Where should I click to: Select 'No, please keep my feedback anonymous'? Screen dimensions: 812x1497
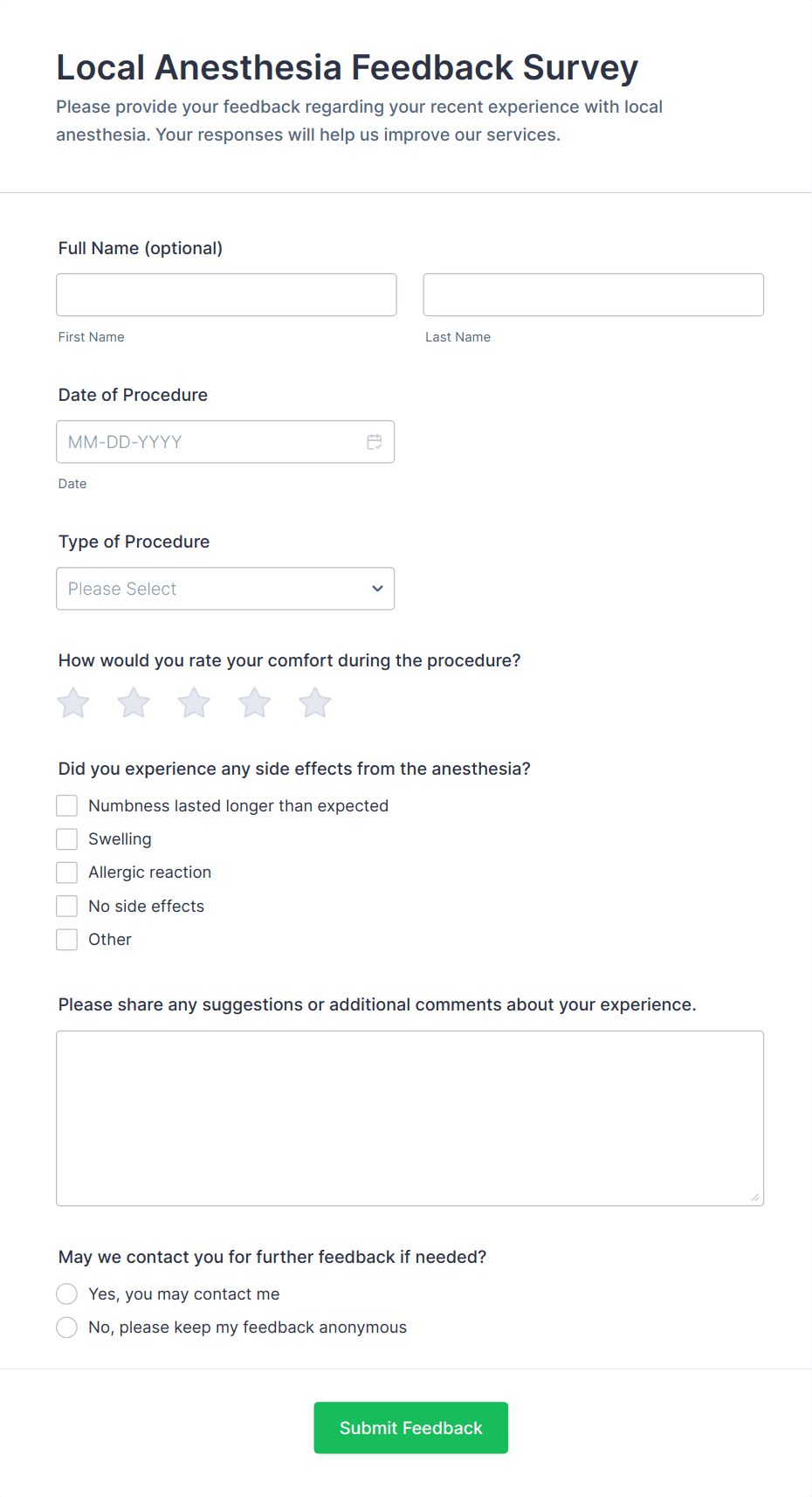(x=67, y=1328)
